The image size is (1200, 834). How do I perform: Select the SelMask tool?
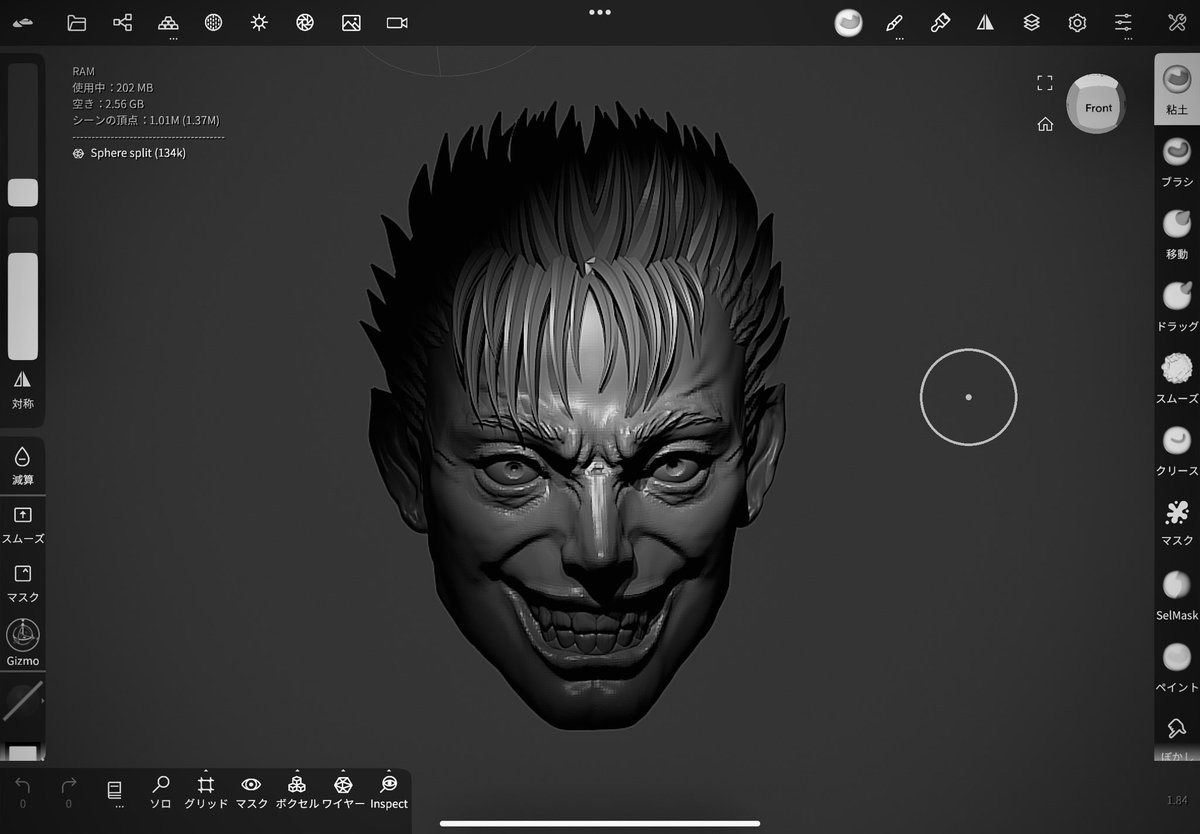[1177, 596]
